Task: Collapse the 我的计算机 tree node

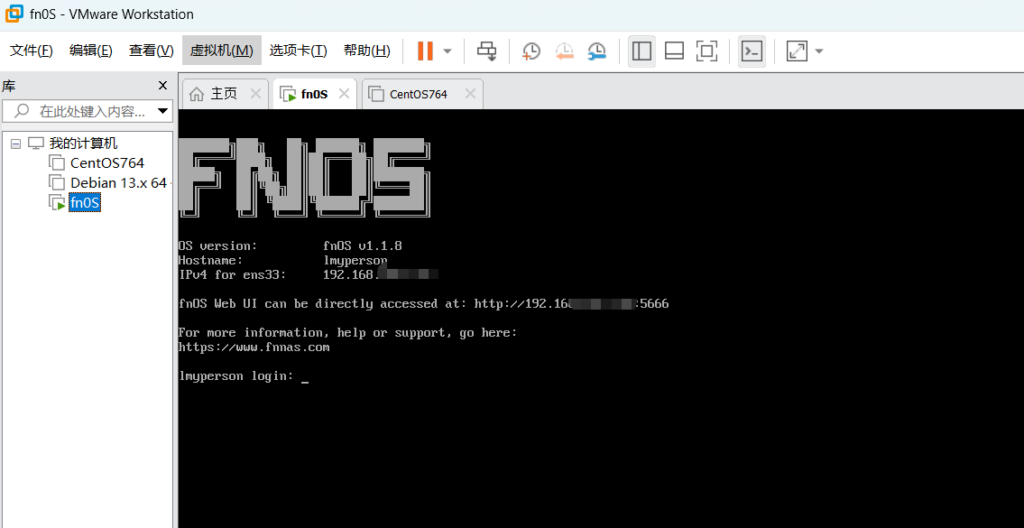Action: click(x=15, y=143)
